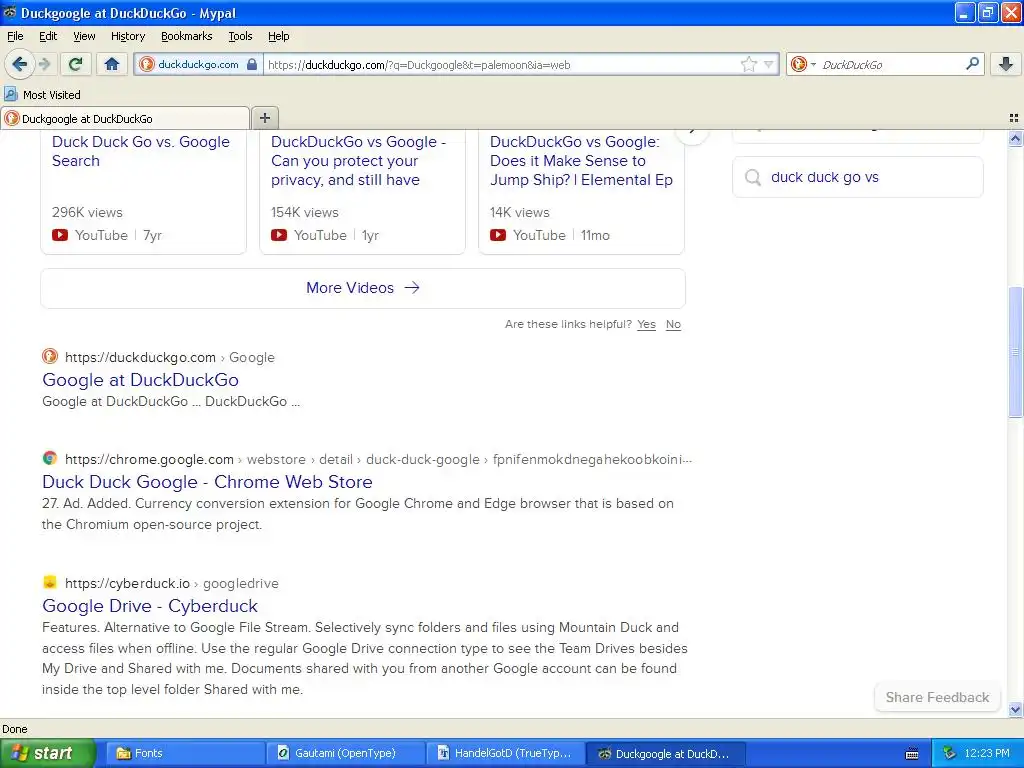Answer No to links helpful question
Image resolution: width=1024 pixels, height=768 pixels.
tap(673, 325)
